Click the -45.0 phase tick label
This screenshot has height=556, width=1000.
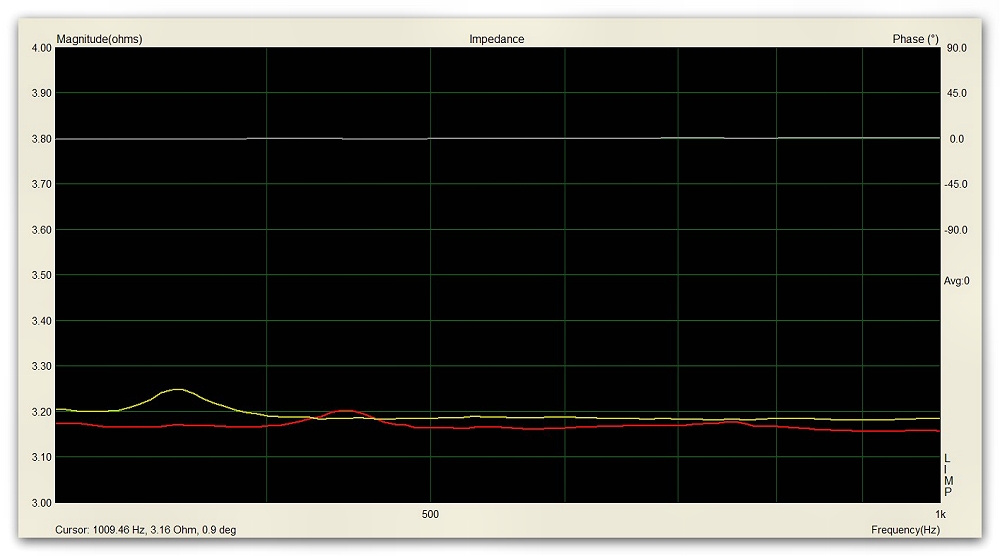[956, 184]
